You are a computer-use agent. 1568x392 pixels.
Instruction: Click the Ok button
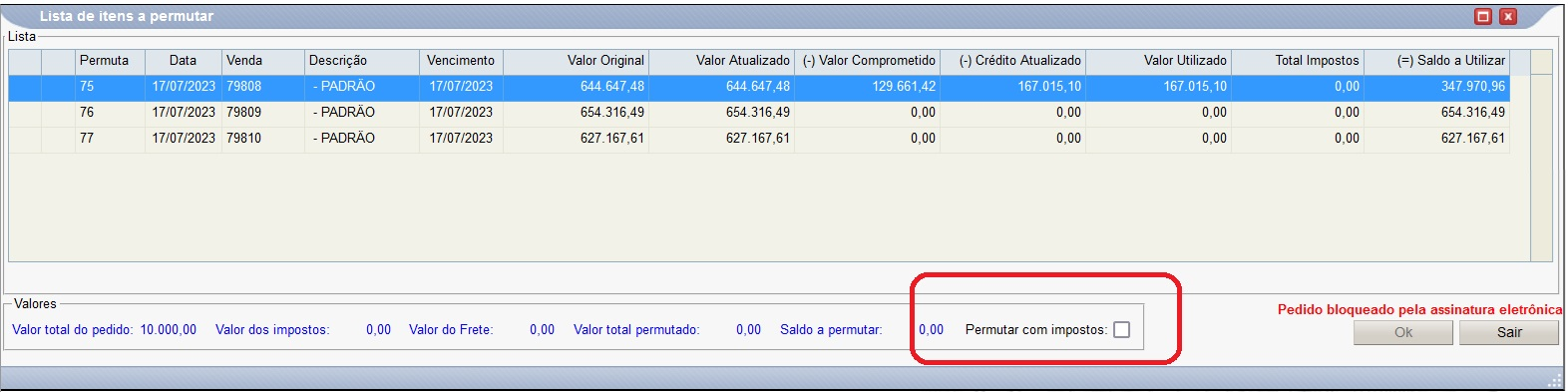(x=1402, y=332)
